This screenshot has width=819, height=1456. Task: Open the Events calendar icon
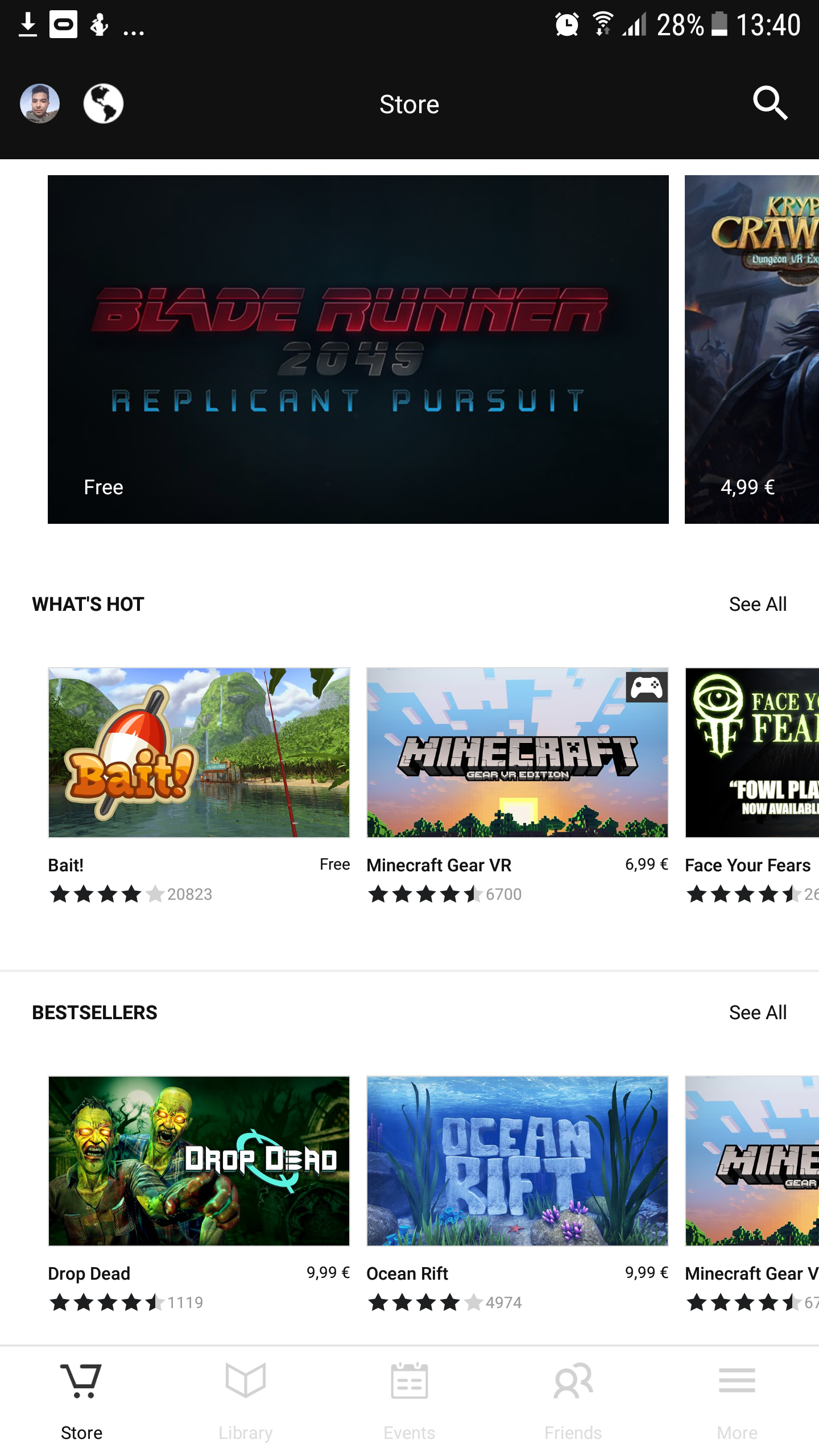(x=409, y=1380)
